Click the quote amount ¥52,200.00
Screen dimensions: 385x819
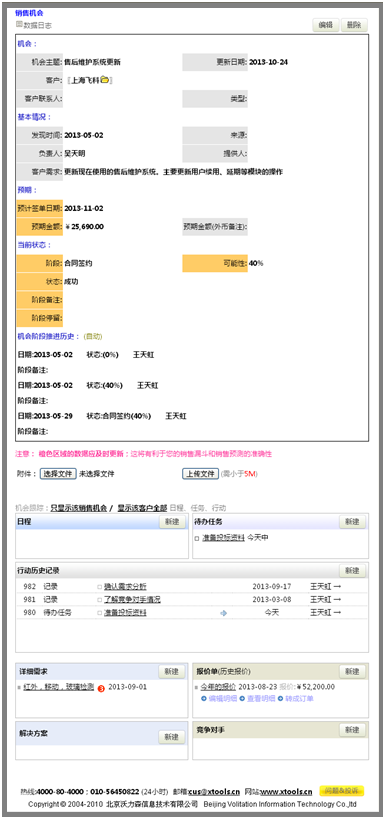[316, 687]
